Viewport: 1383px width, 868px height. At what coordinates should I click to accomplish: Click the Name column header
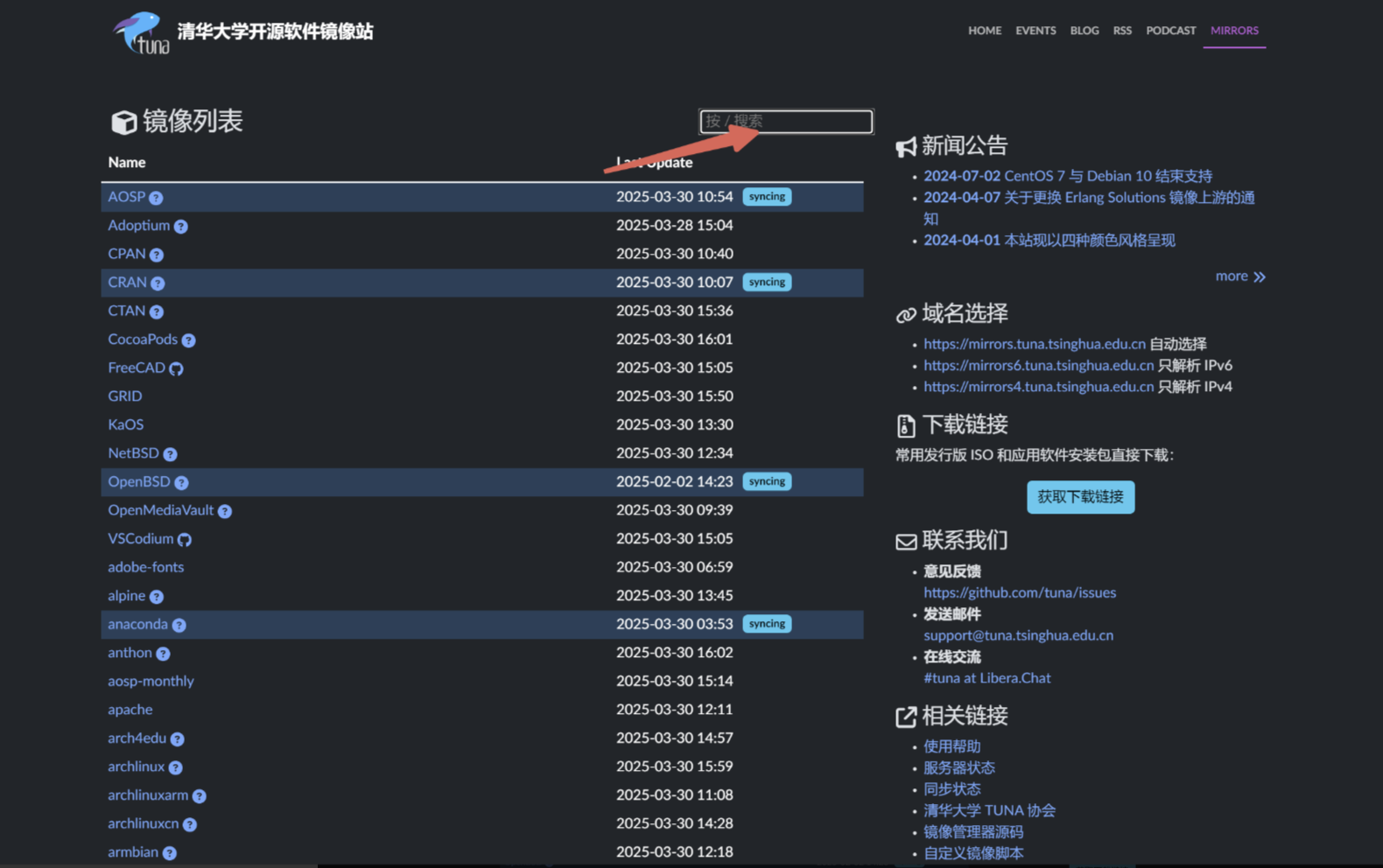click(x=127, y=163)
